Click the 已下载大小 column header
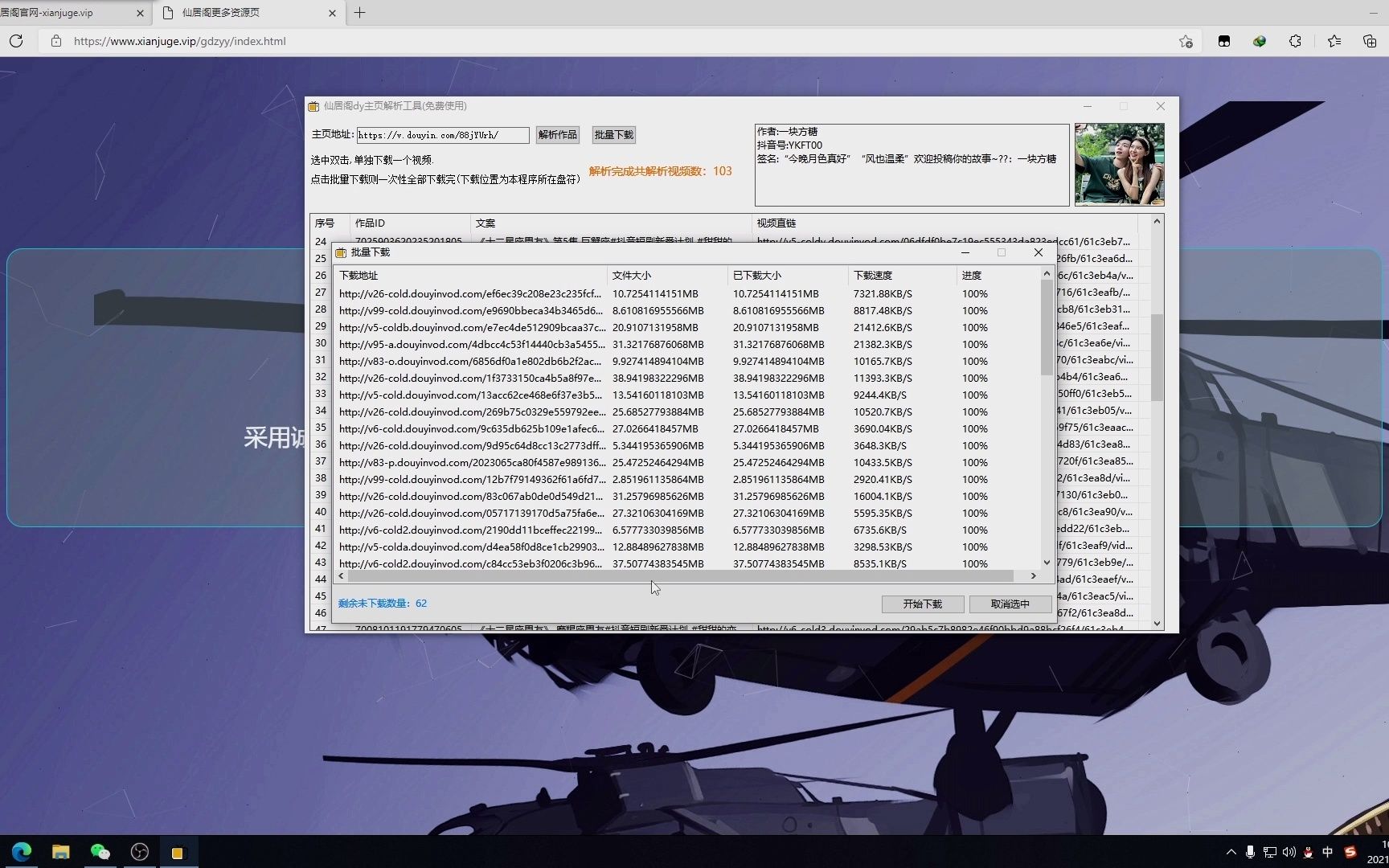 point(788,275)
